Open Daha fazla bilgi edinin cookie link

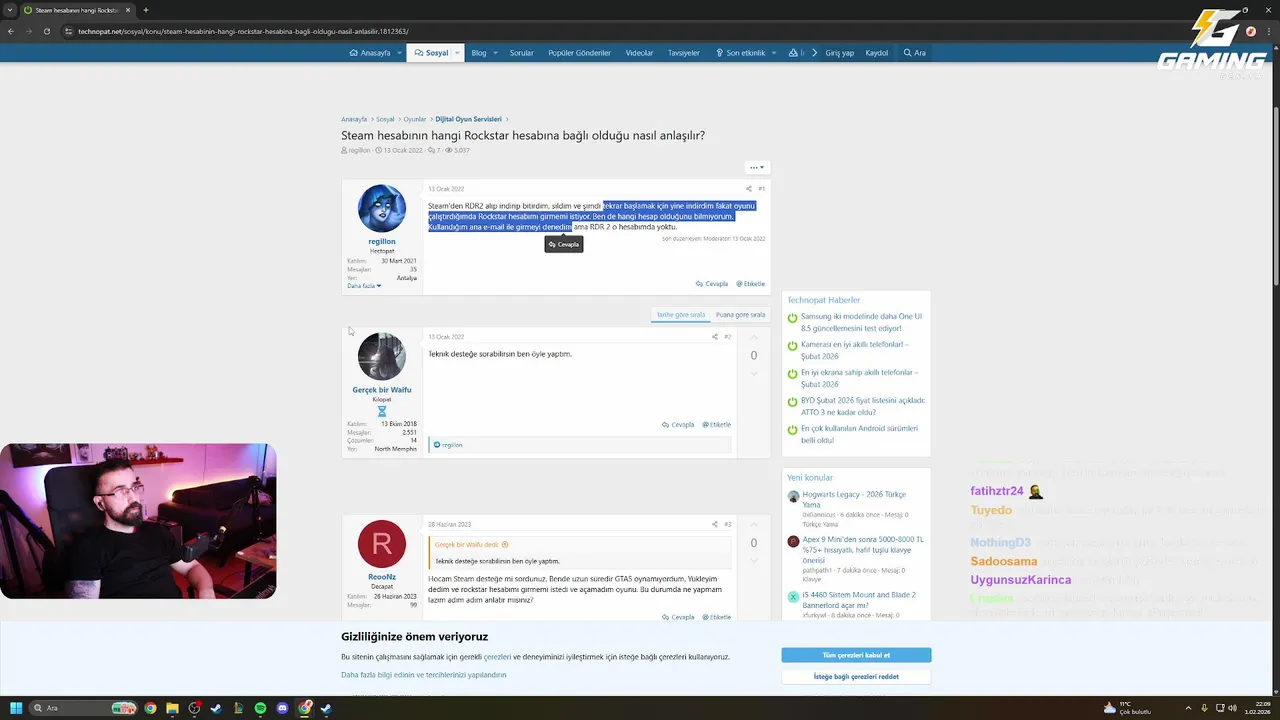click(x=424, y=675)
